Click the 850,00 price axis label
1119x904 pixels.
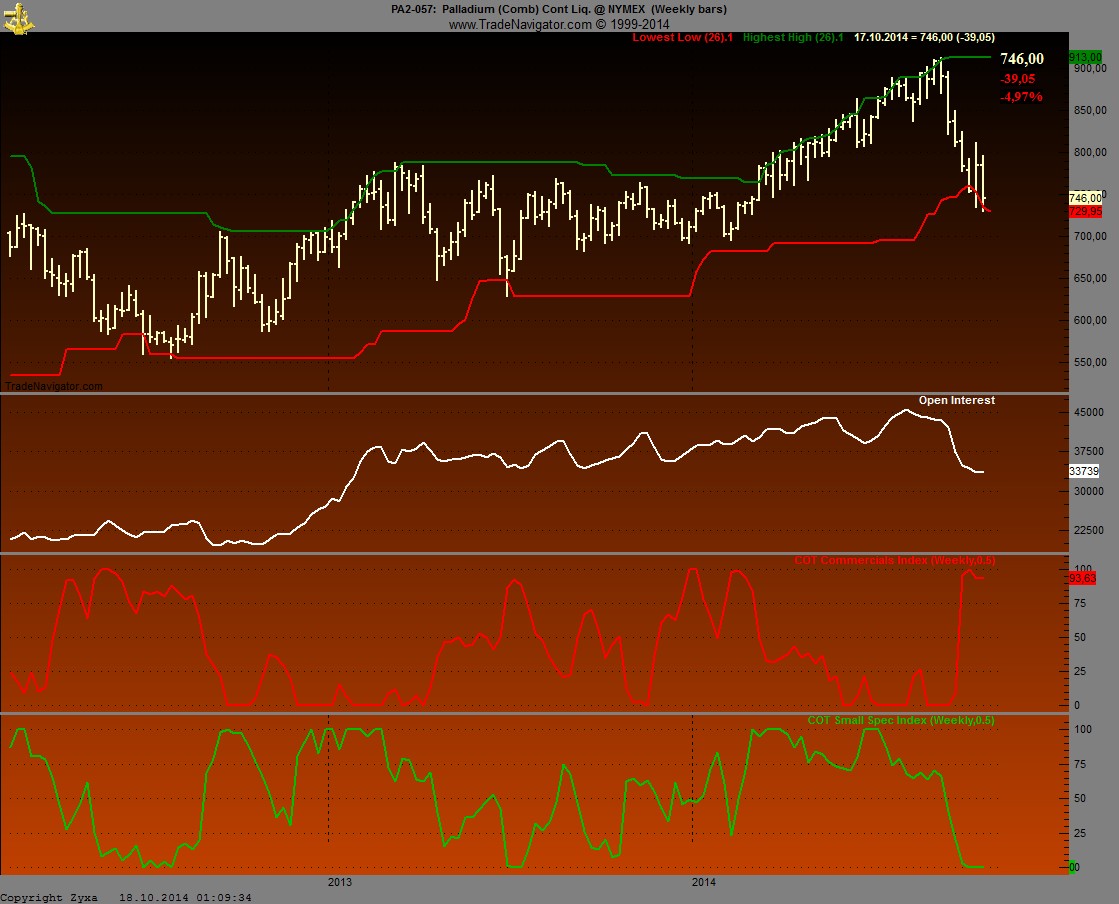[x=1090, y=110]
